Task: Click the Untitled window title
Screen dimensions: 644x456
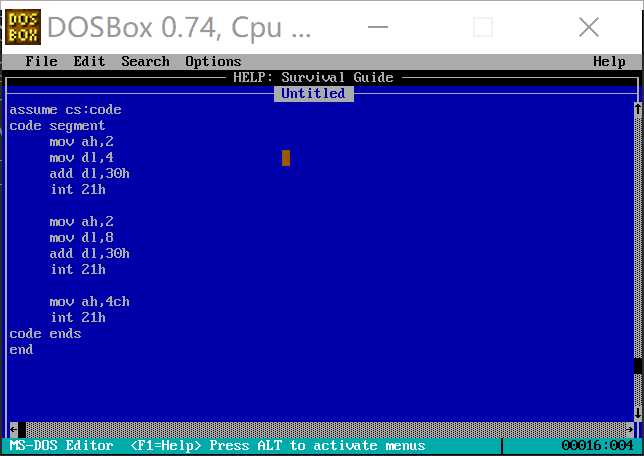Action: (313, 94)
